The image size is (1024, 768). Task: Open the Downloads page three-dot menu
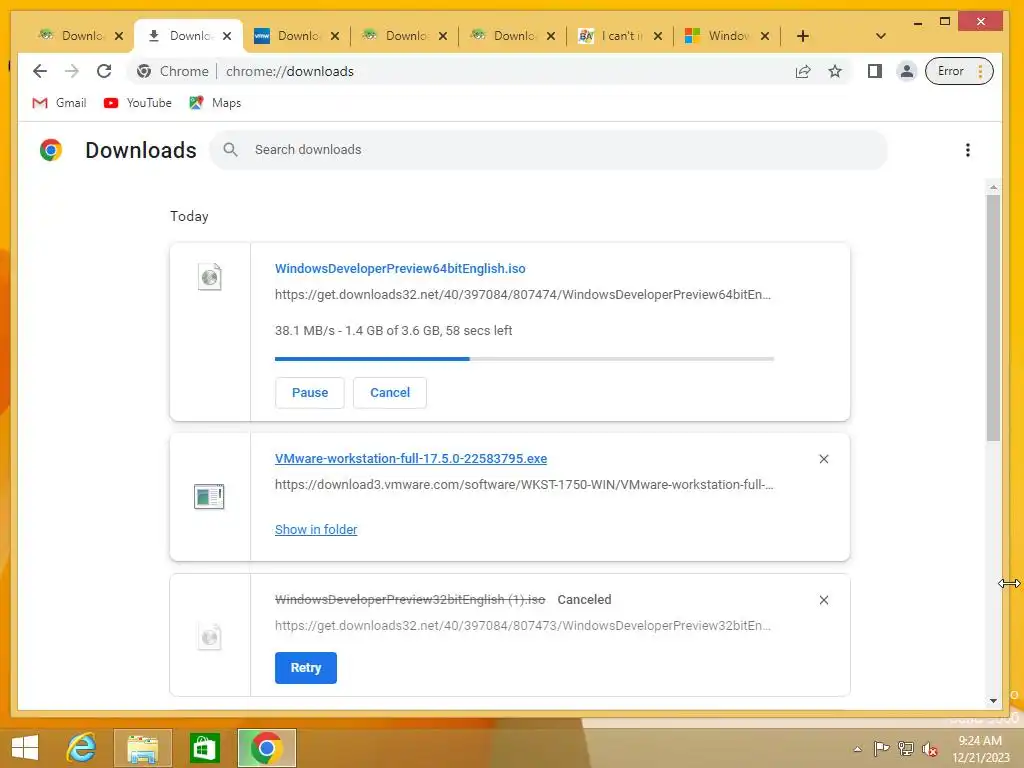pyautogui.click(x=967, y=150)
